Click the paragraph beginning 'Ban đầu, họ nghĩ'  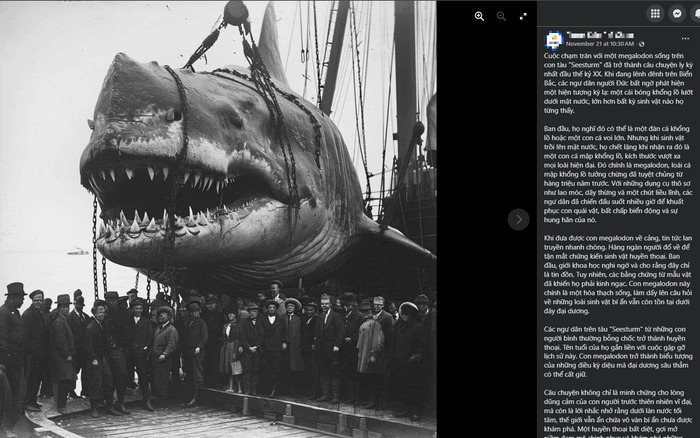point(618,174)
